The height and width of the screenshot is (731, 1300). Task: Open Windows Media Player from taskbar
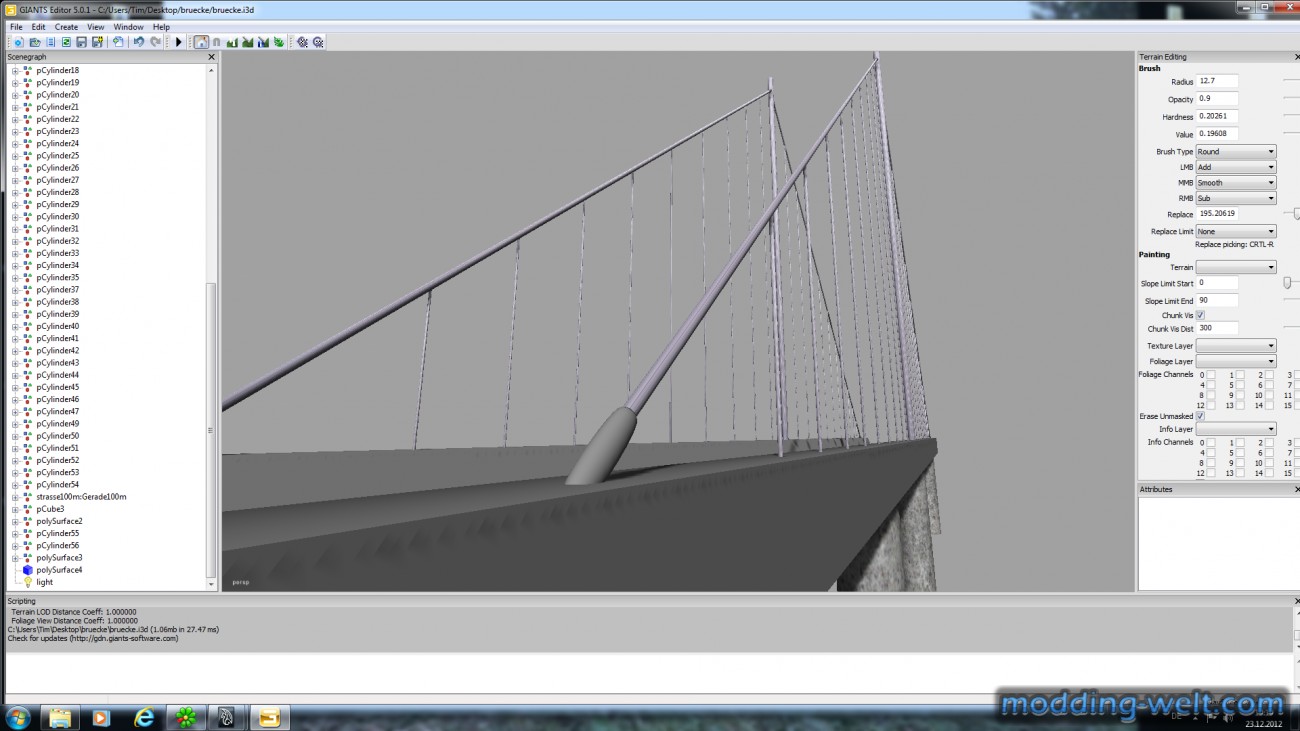(101, 717)
